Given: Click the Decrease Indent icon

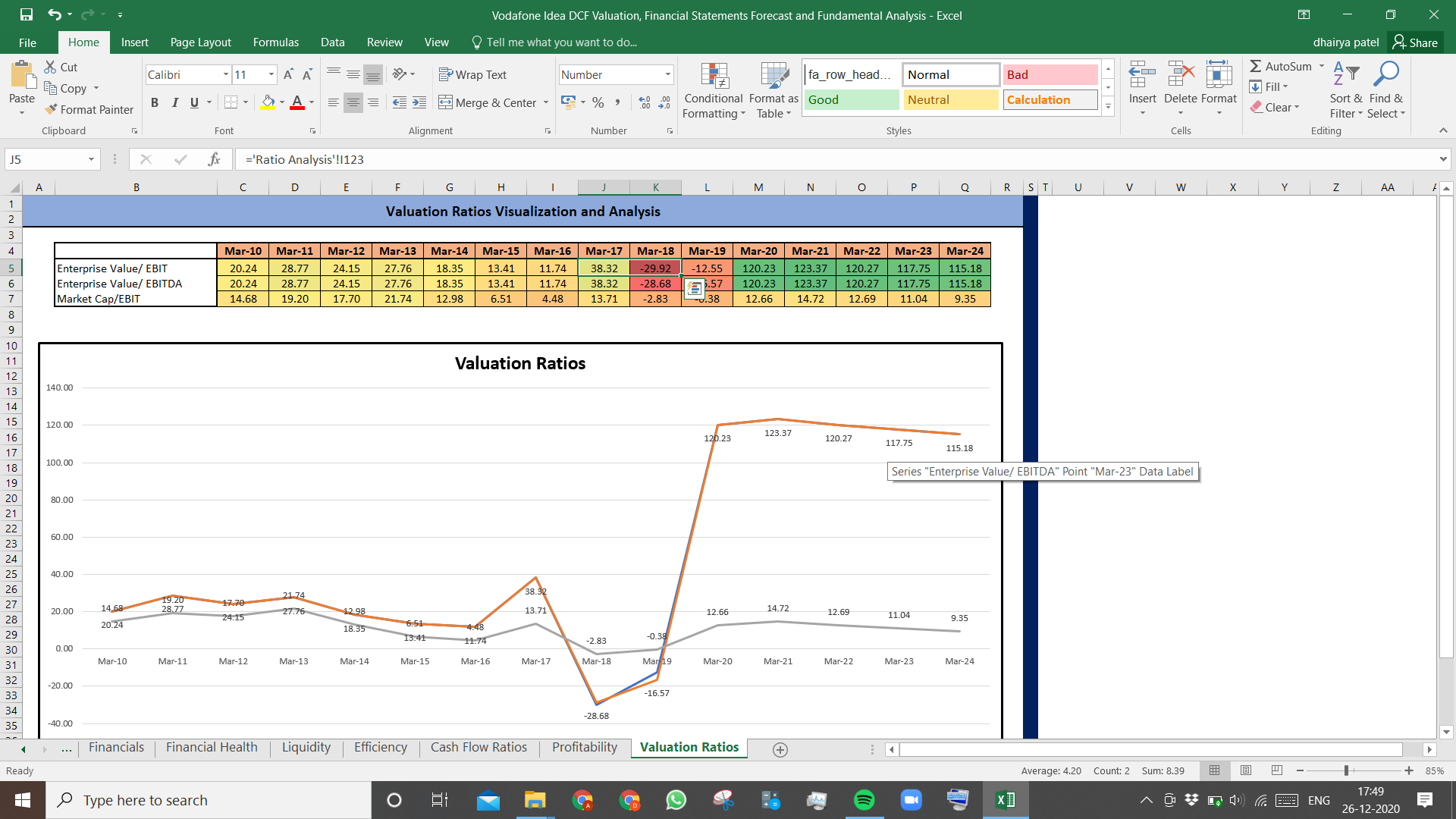Looking at the screenshot, I should [400, 102].
